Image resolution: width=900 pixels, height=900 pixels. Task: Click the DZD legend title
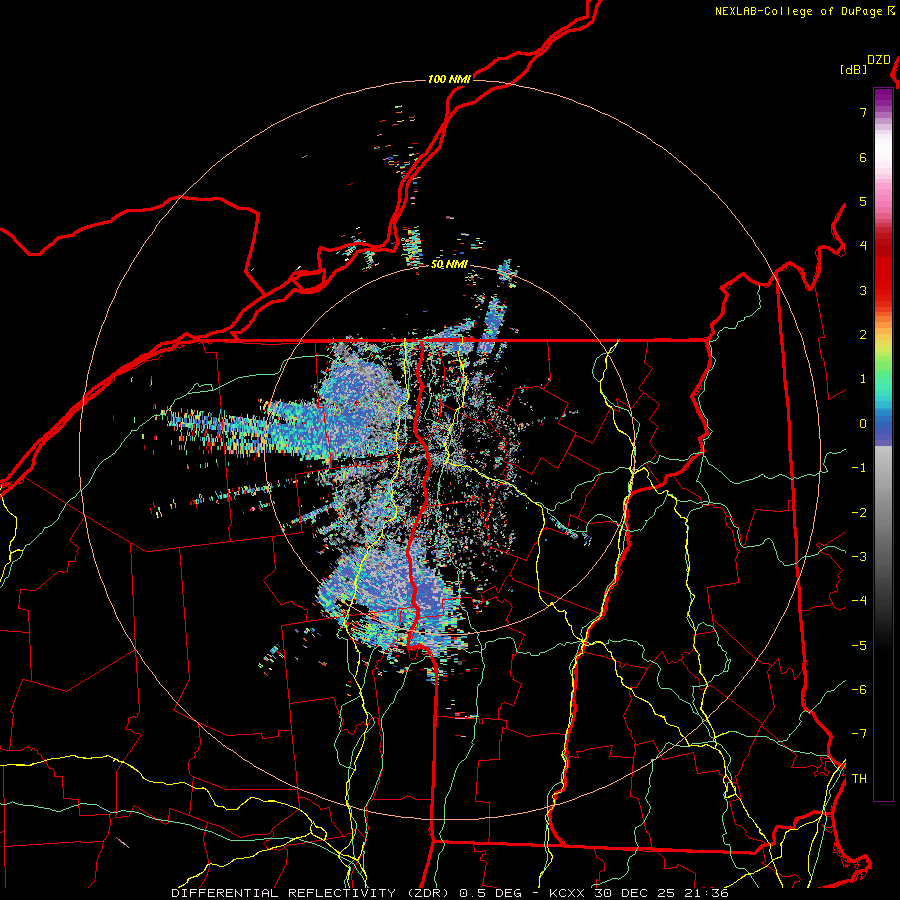(x=879, y=60)
